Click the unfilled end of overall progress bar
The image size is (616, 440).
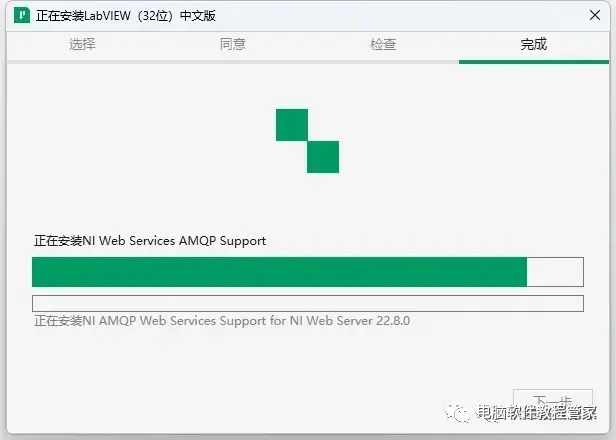[555, 272]
